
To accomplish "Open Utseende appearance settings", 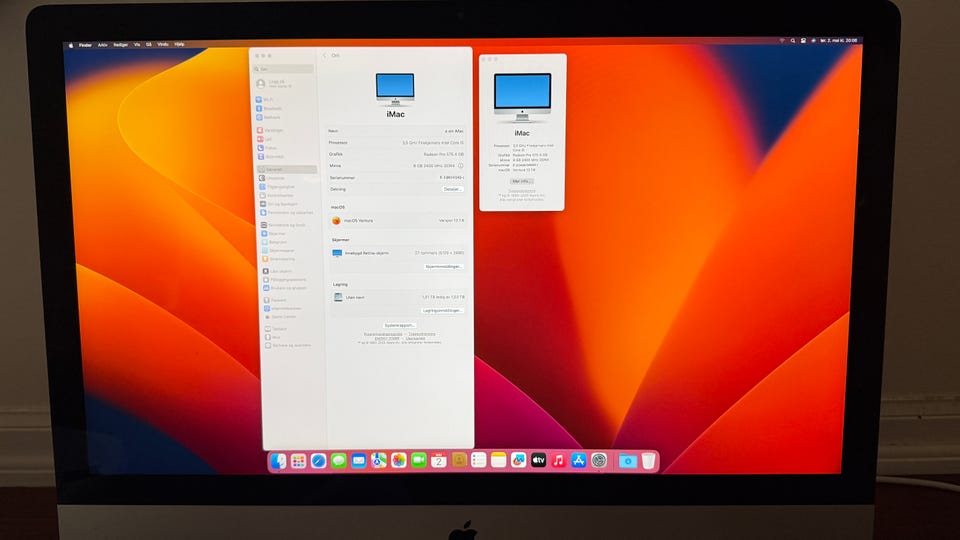I will (x=273, y=178).
